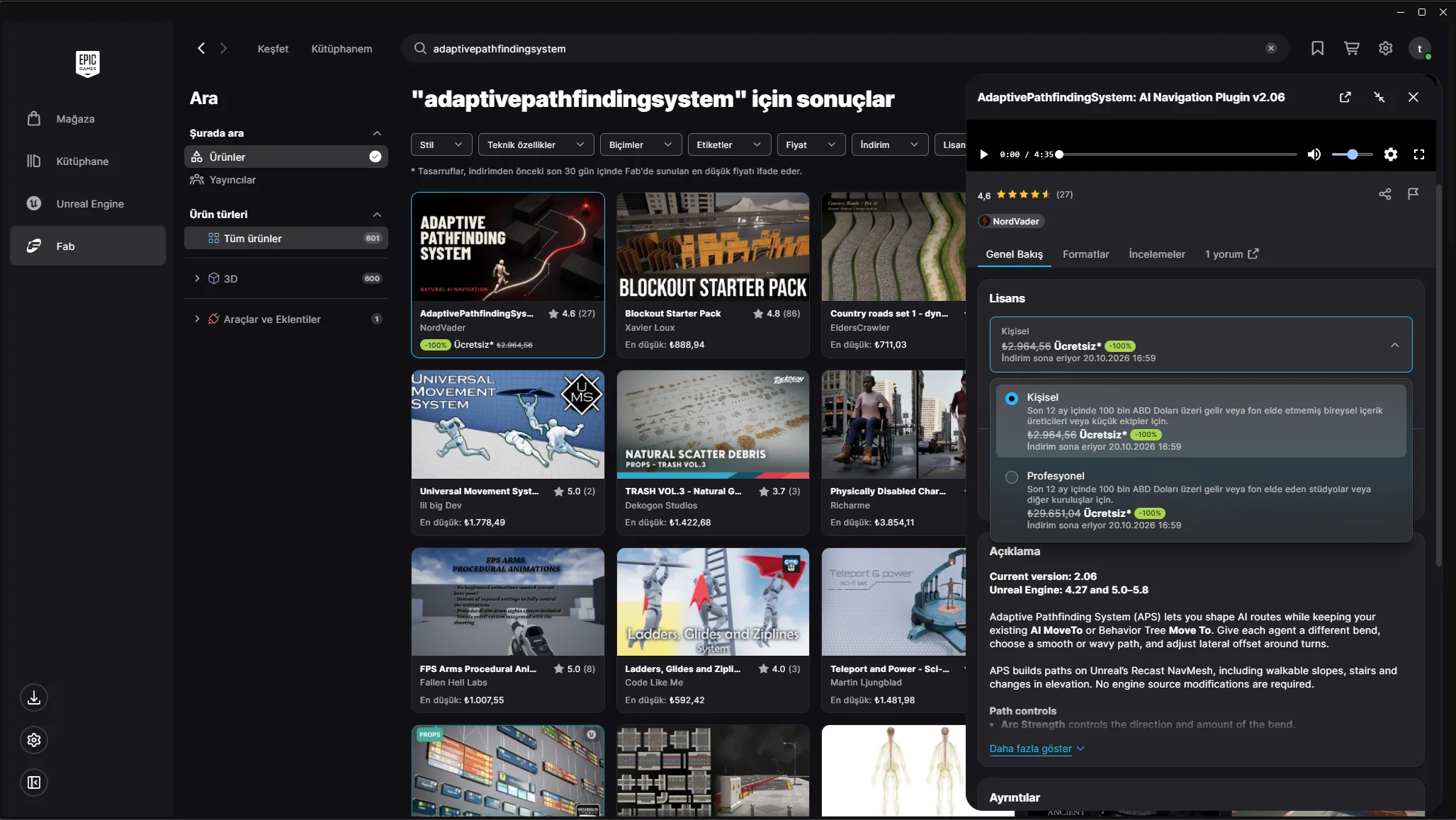Open the Blockout Starter Pack thumbnail
This screenshot has width=1456, height=820.
click(x=713, y=246)
